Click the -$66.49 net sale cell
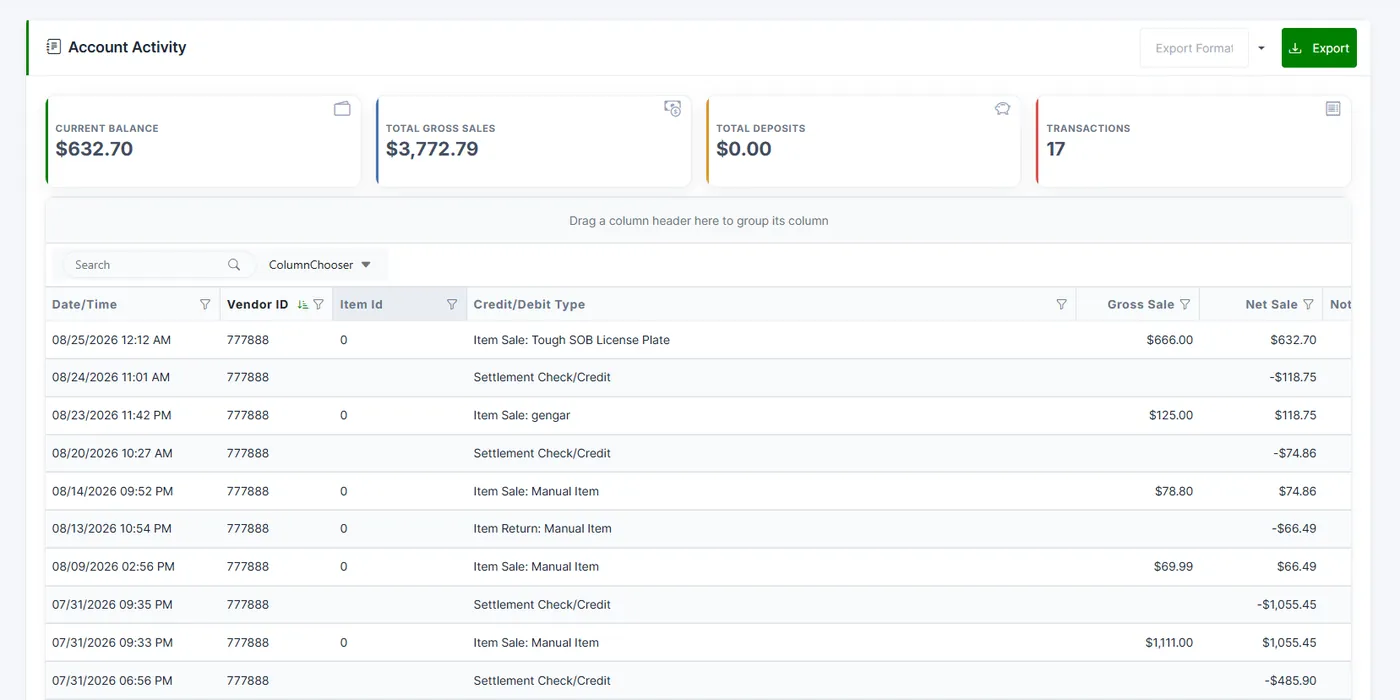The width and height of the screenshot is (1400, 700). [1261, 528]
